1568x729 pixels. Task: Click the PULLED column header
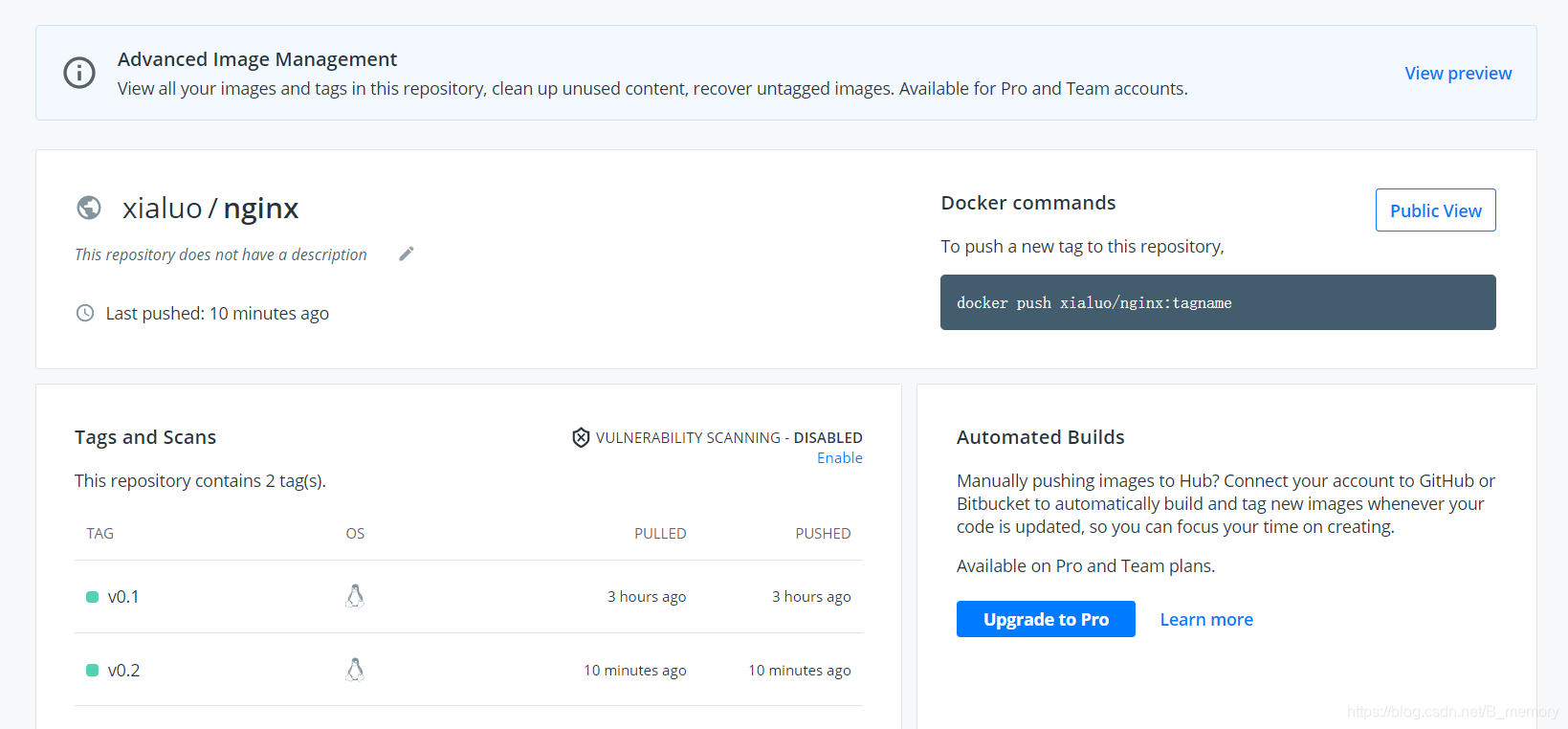pos(660,534)
